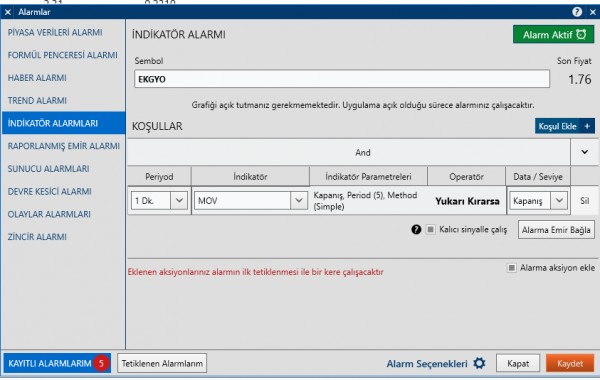Go to Haber Alarmı section
Viewport: 600px width, 380px height.
click(x=37, y=78)
